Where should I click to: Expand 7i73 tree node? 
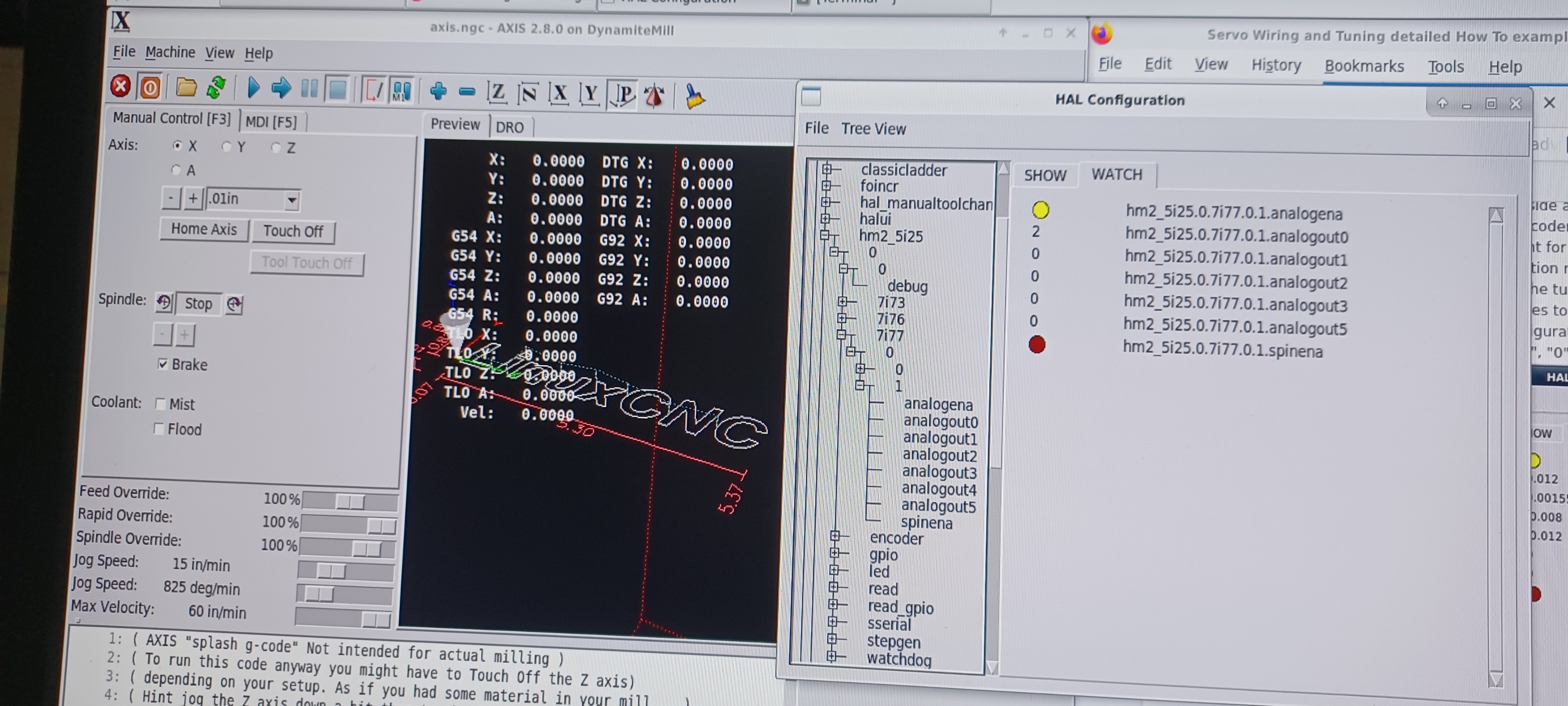[842, 301]
